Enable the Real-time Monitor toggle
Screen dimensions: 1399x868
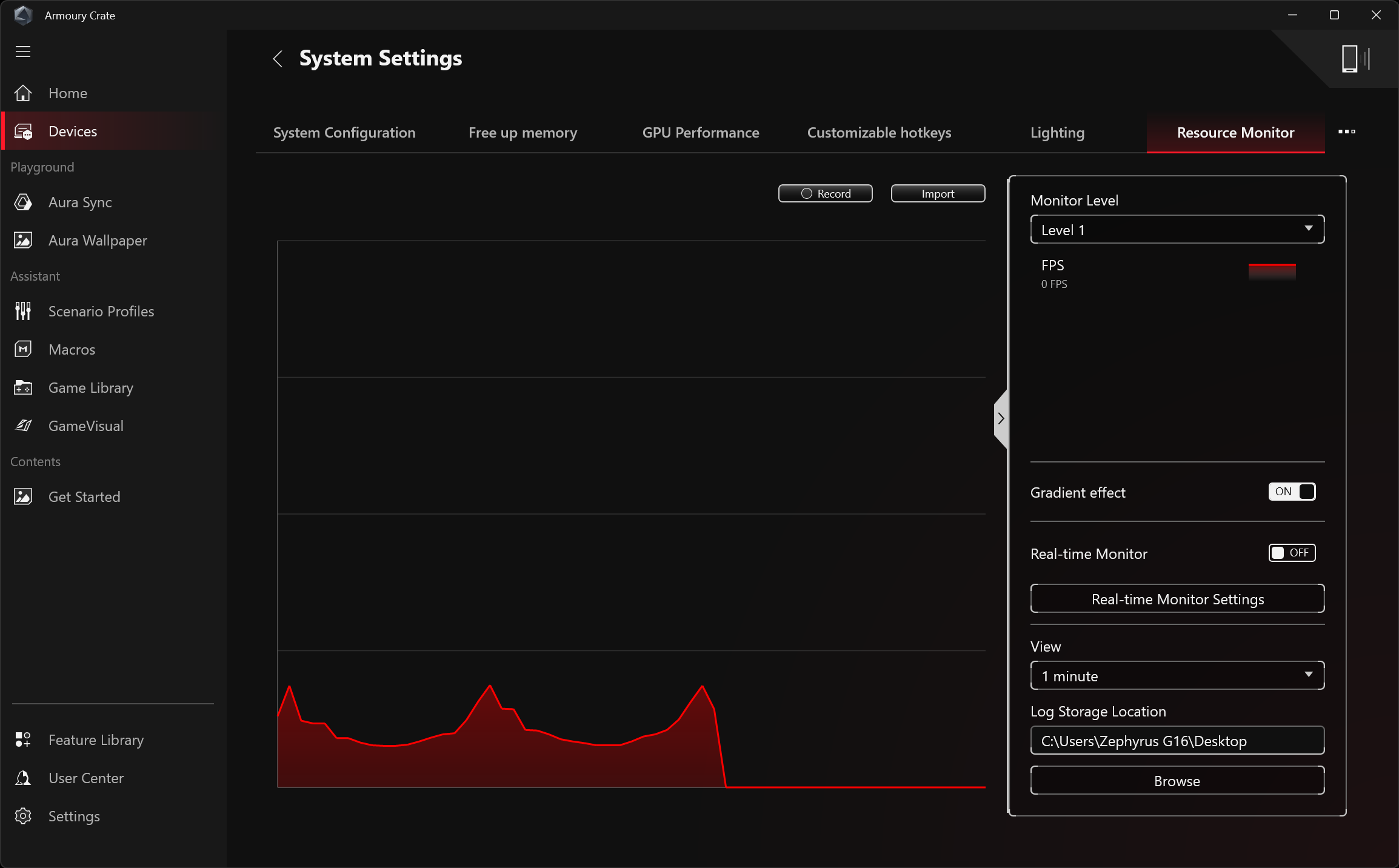coord(1292,553)
